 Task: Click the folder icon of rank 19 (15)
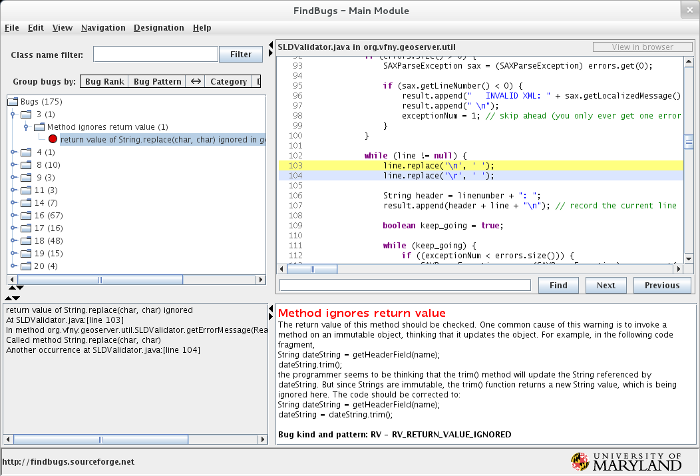[26, 253]
